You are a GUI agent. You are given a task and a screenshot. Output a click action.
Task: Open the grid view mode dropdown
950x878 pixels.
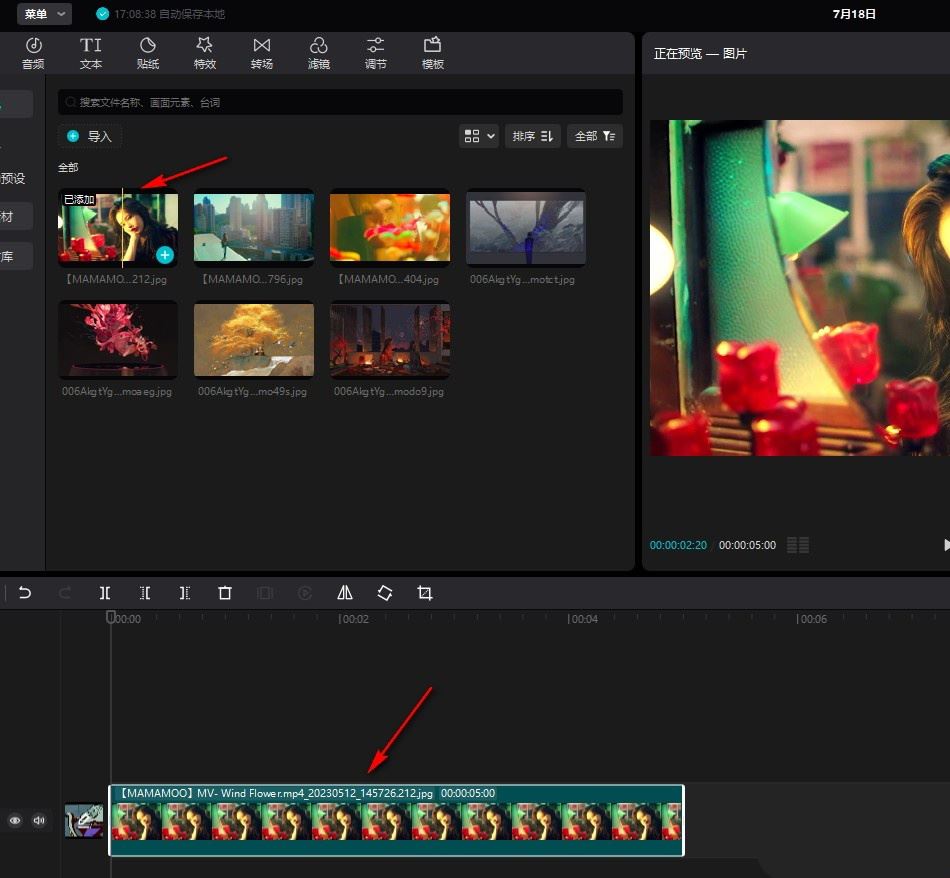[479, 136]
